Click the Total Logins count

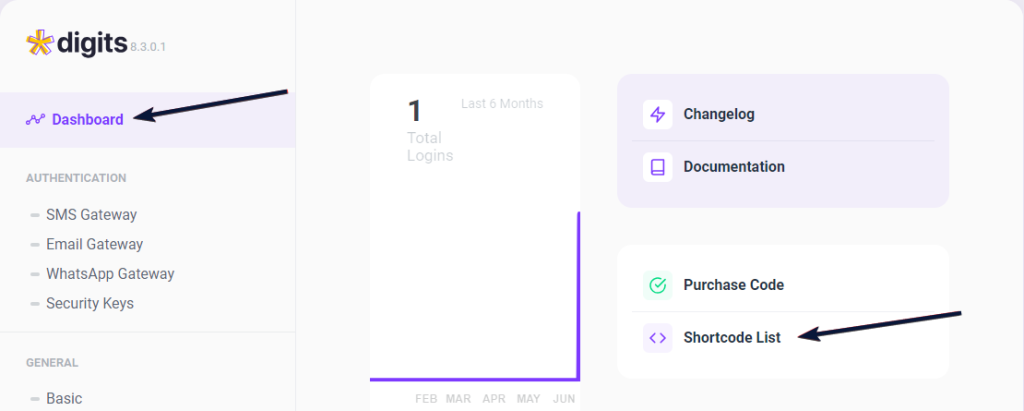[x=415, y=111]
